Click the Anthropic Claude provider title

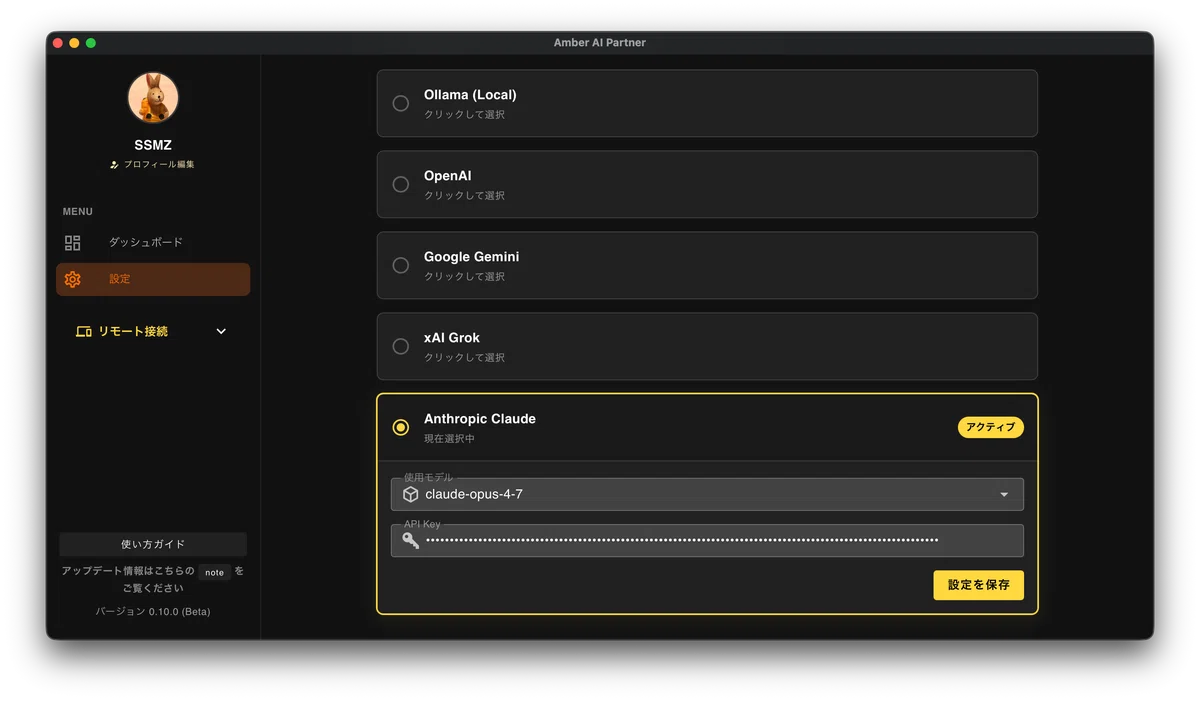pyautogui.click(x=480, y=419)
